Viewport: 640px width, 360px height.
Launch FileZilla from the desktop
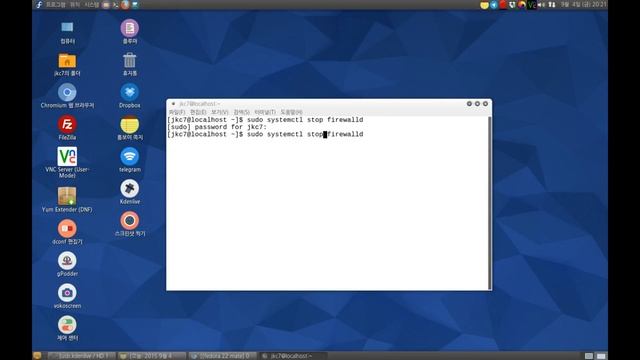pyautogui.click(x=67, y=124)
